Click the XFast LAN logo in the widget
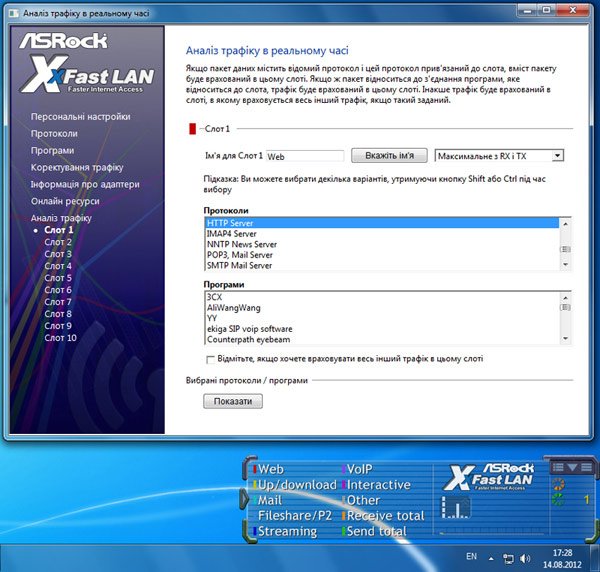The image size is (600, 572). [x=489, y=477]
